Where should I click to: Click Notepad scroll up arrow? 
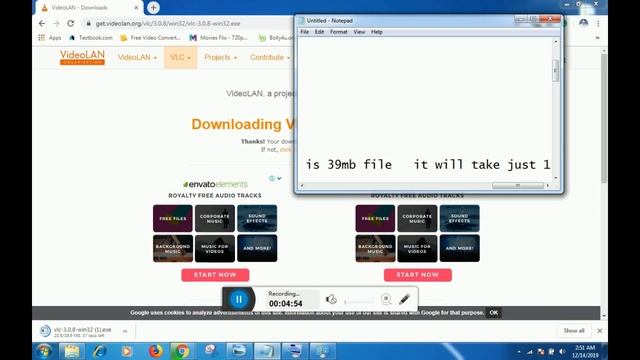point(556,42)
